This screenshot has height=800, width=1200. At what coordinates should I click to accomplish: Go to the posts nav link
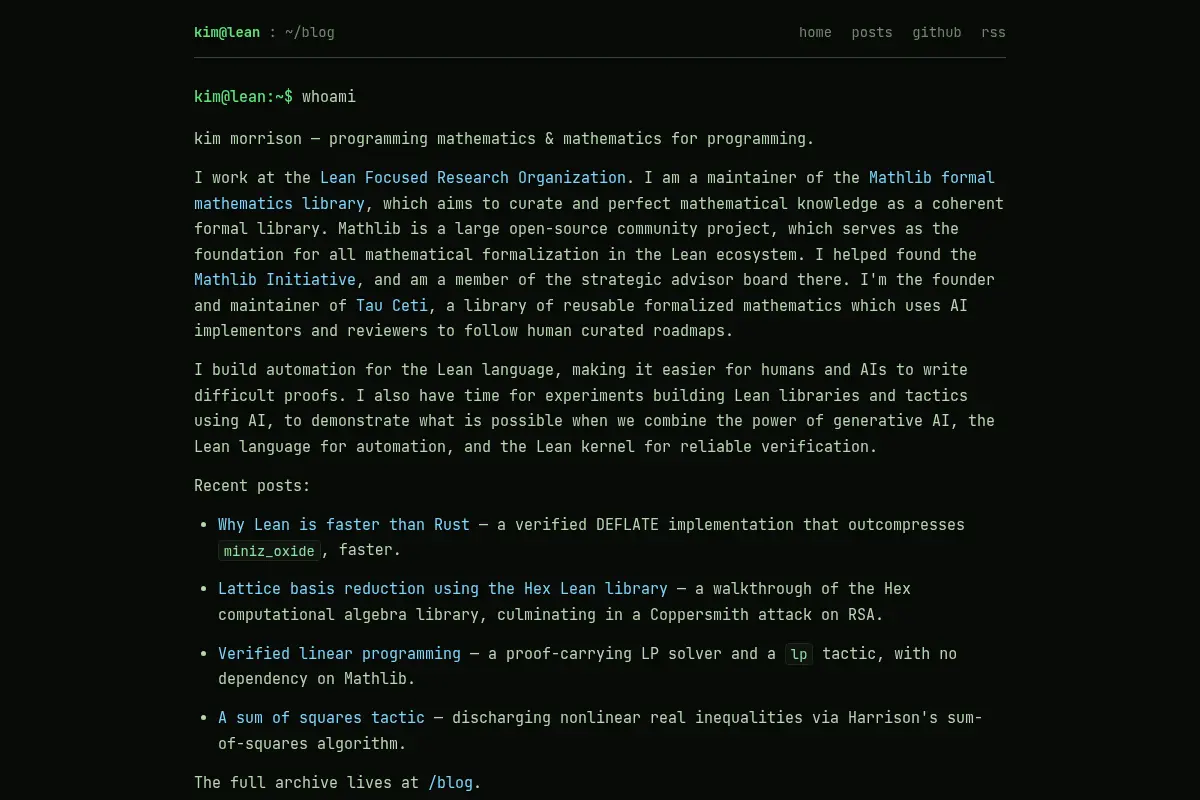(x=872, y=32)
